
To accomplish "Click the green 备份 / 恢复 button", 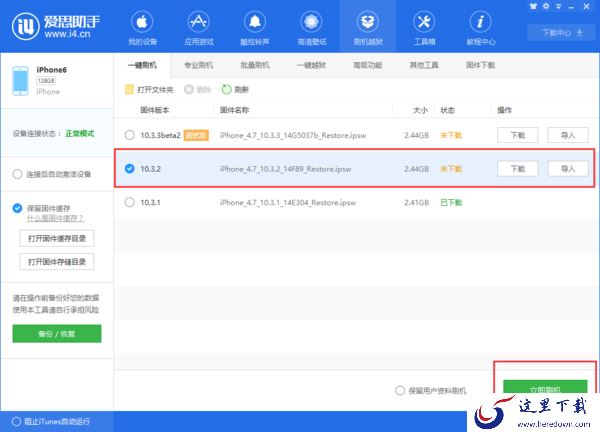I will [57, 334].
